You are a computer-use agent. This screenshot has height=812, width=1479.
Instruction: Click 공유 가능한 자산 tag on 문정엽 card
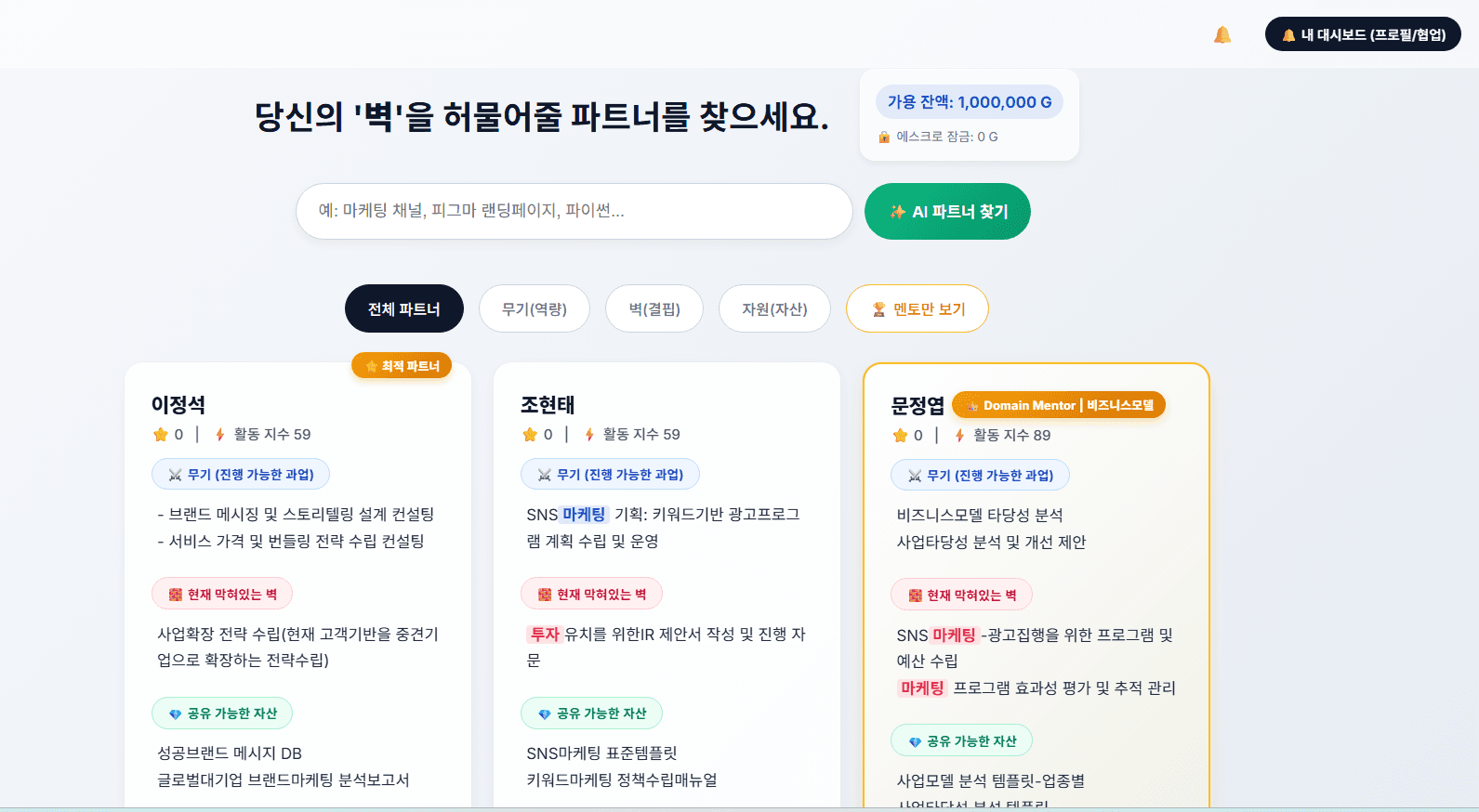pyautogui.click(x=961, y=740)
